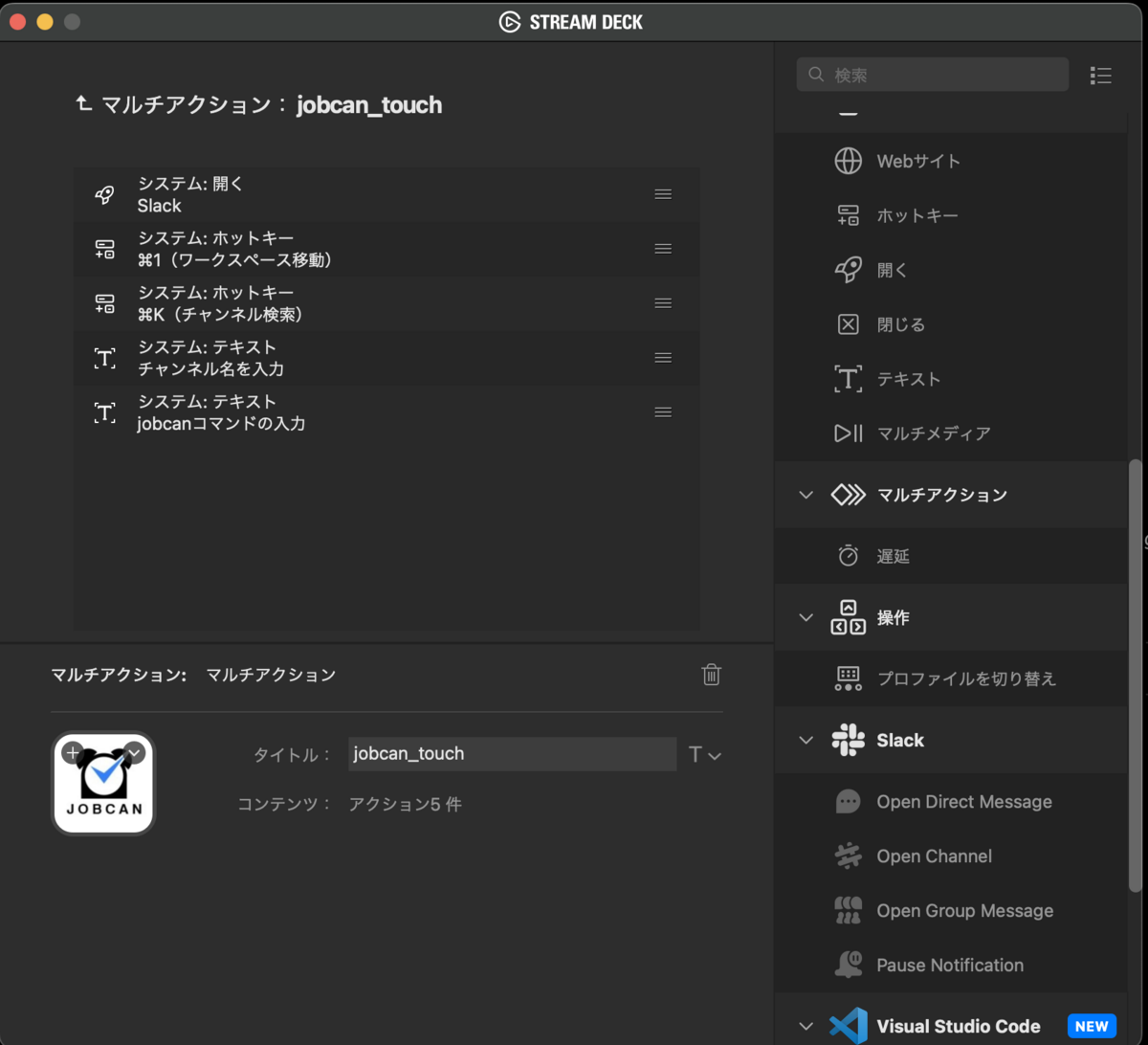Click the text icon in チャンネル名を入力 row
The image size is (1148, 1045).
click(x=104, y=358)
